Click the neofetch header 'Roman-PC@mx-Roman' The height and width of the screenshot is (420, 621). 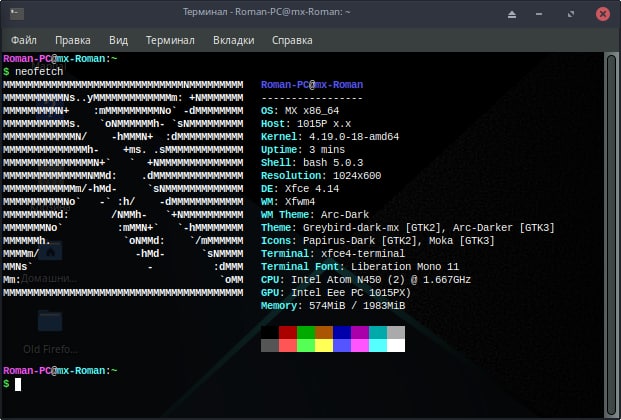pyautogui.click(x=312, y=85)
